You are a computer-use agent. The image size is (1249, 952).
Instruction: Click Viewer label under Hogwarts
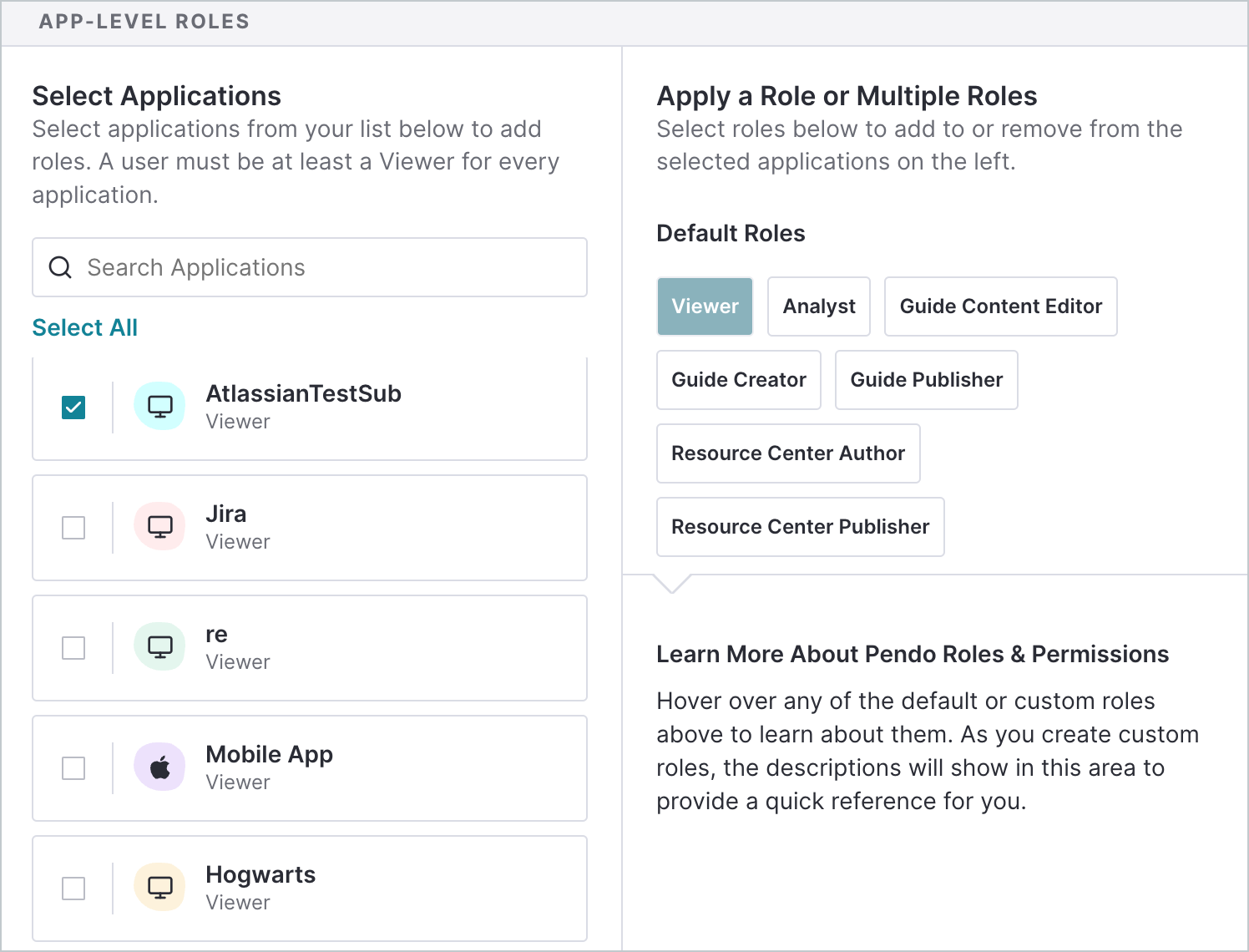click(238, 903)
